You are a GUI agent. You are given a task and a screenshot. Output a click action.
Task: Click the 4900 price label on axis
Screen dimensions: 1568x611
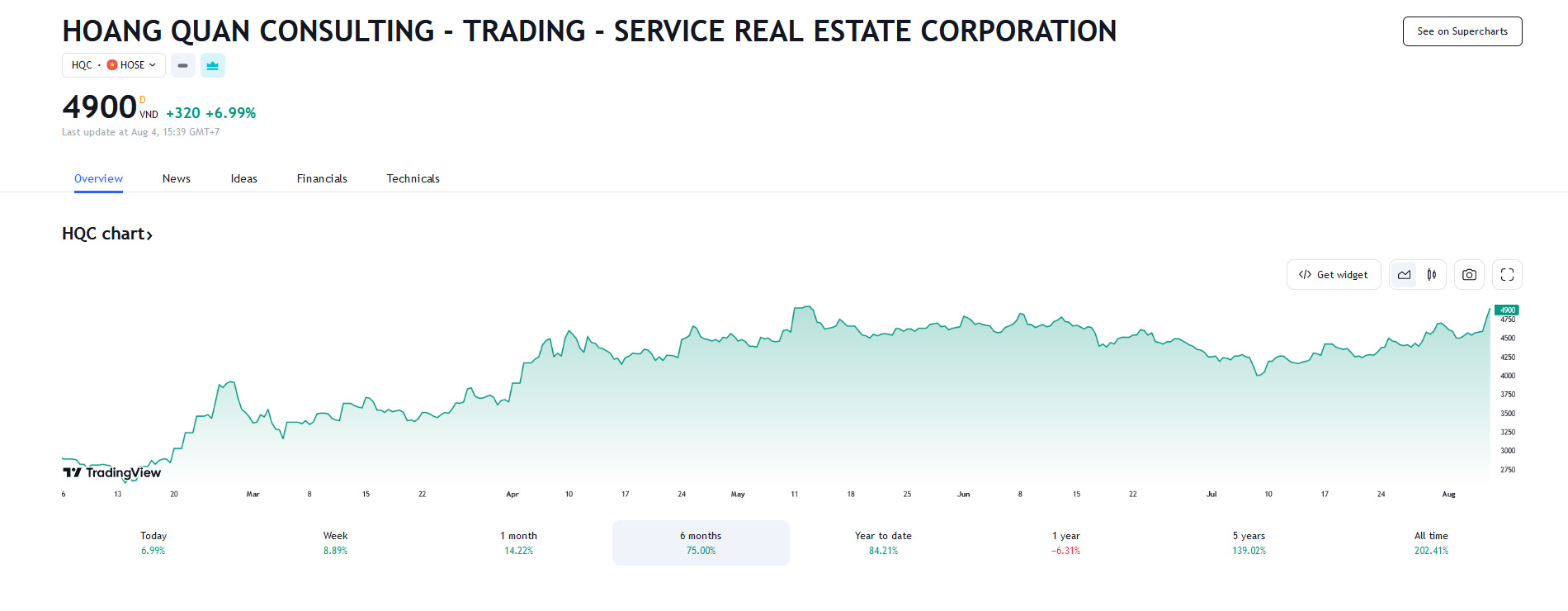1507,310
